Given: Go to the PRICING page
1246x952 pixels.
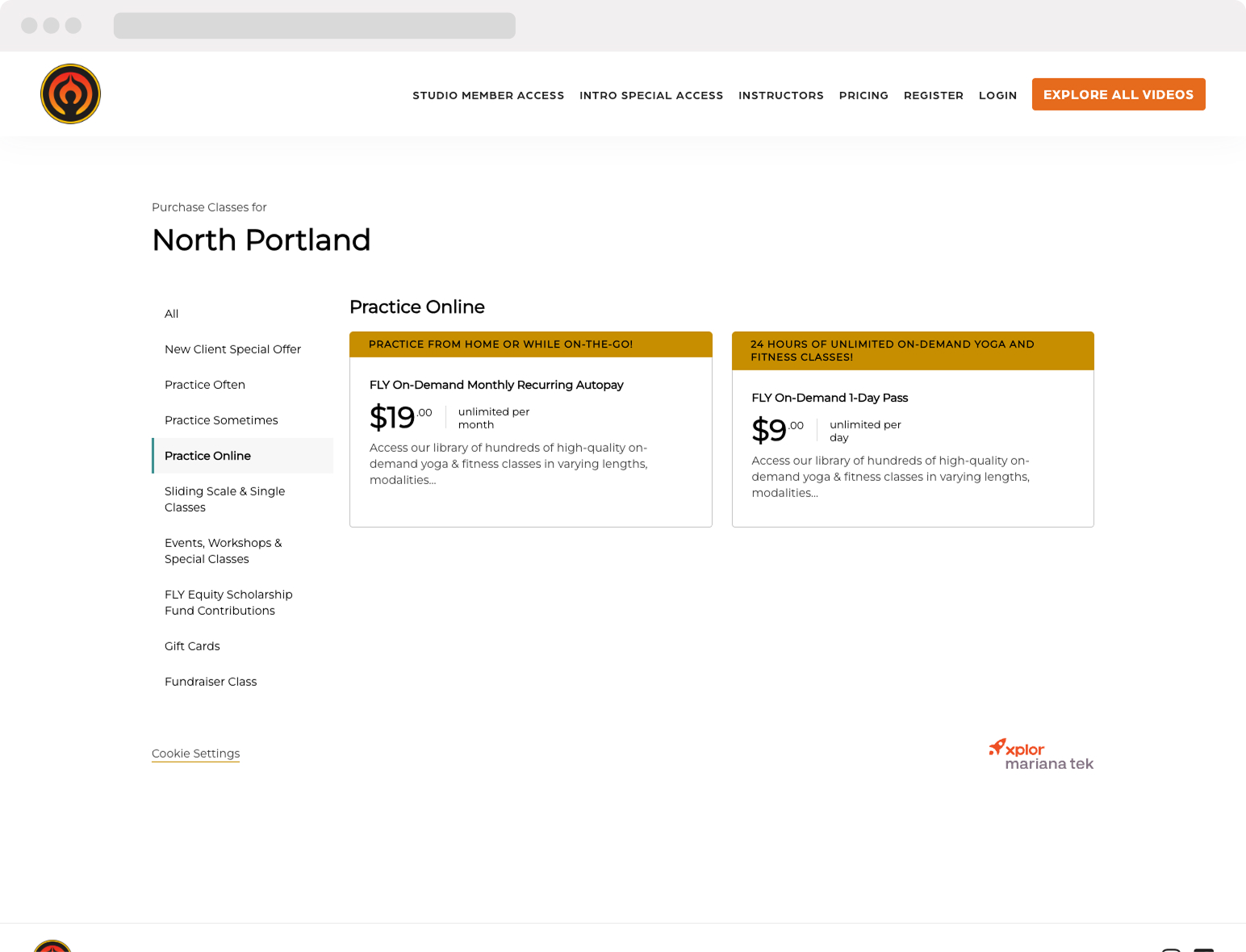Looking at the screenshot, I should click(863, 95).
